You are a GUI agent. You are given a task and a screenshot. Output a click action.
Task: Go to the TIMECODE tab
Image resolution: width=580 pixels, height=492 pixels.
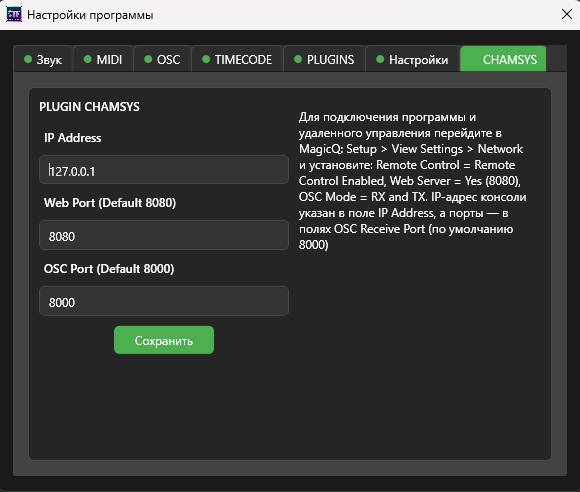237,59
